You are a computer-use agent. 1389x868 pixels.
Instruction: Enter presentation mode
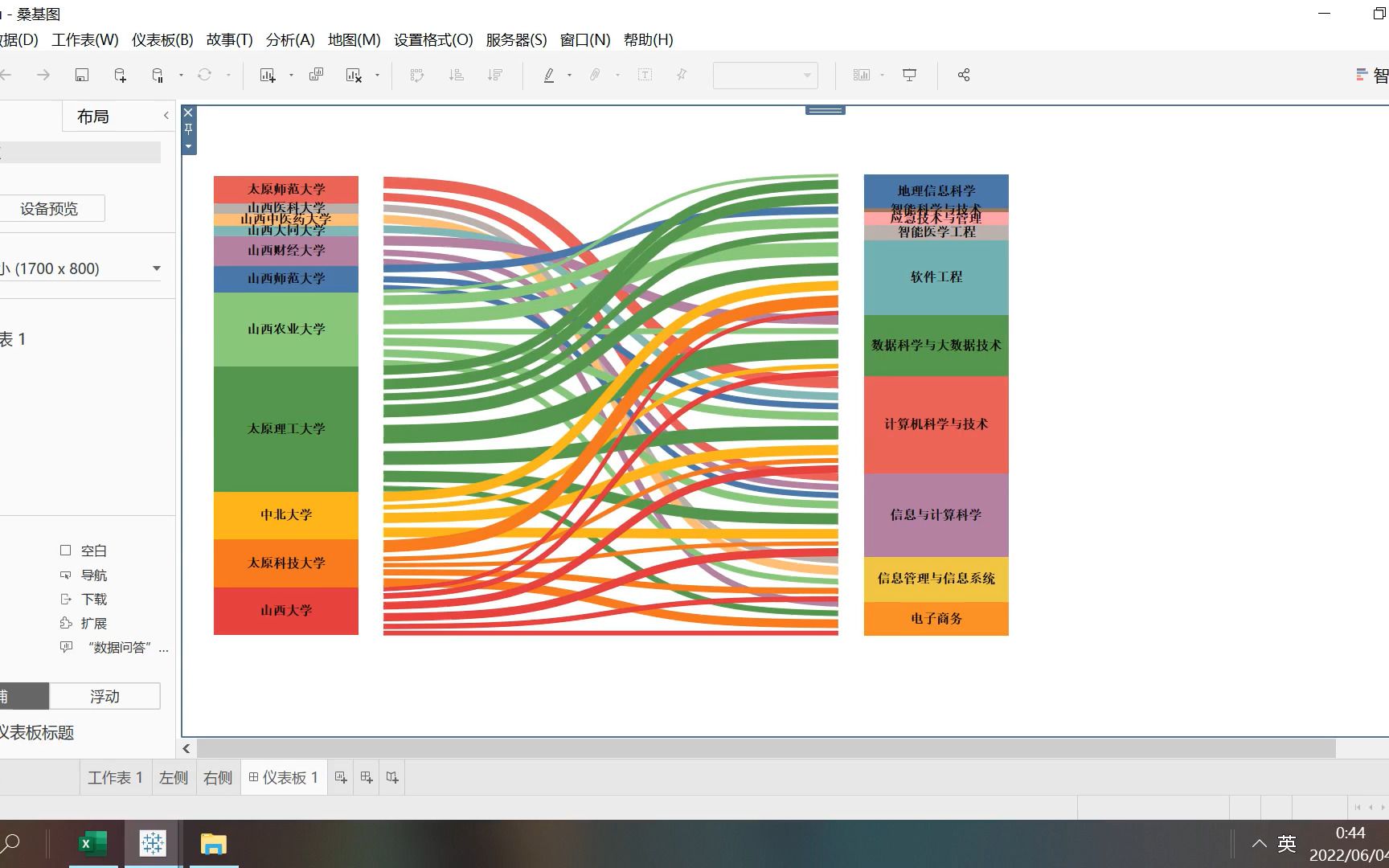pyautogui.click(x=910, y=75)
